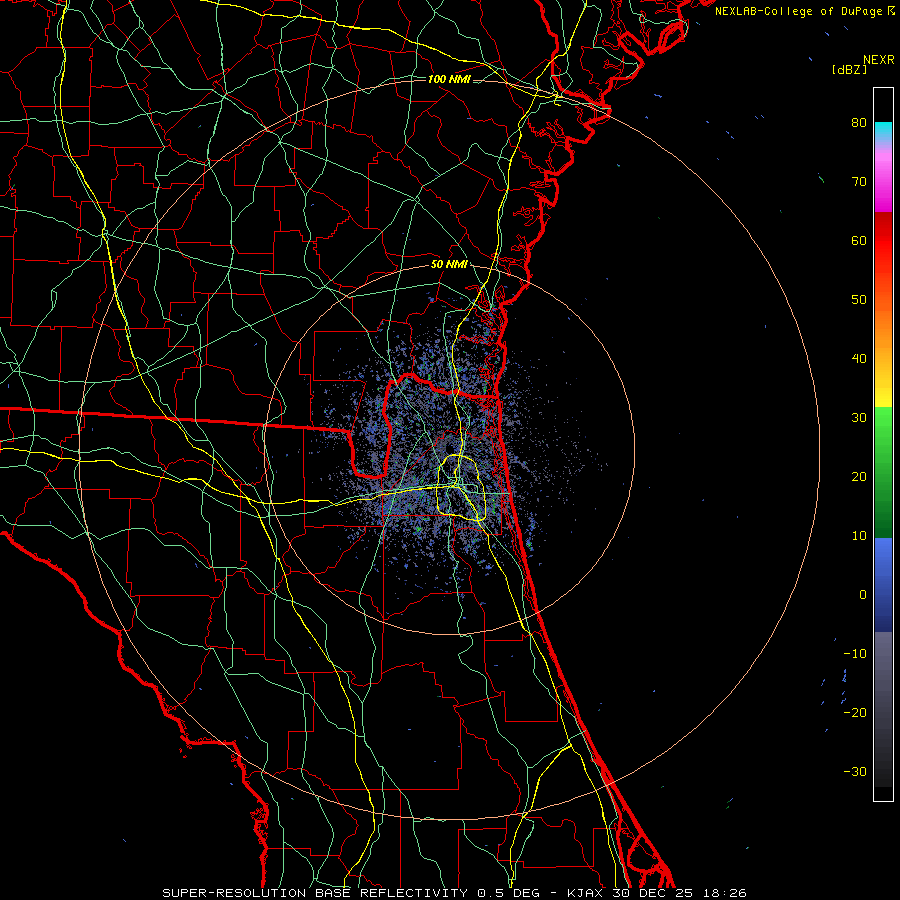Click the 70 dBZ scale value

click(x=859, y=182)
